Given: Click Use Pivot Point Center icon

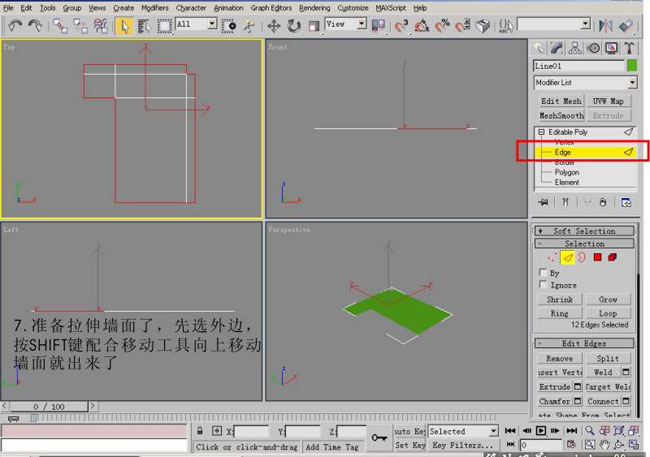Looking at the screenshot, I should (x=378, y=26).
